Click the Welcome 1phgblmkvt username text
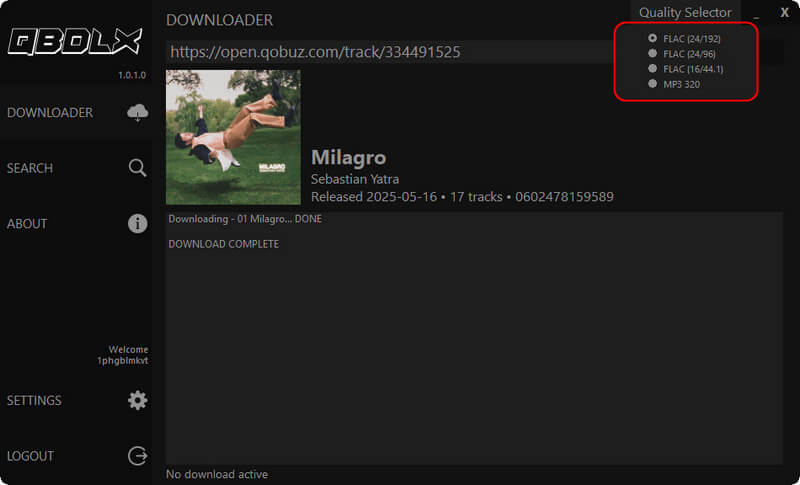Screen dimensions: 800x485 tap(123, 355)
